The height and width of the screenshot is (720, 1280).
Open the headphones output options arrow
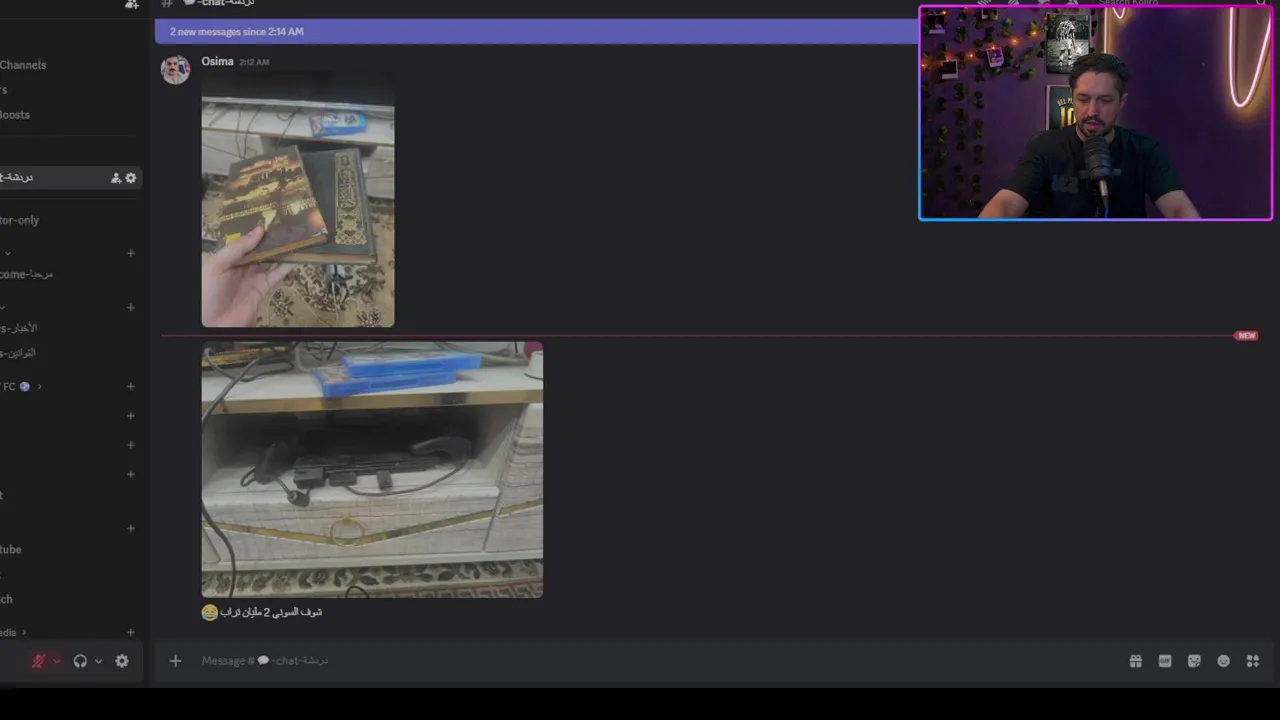98,661
